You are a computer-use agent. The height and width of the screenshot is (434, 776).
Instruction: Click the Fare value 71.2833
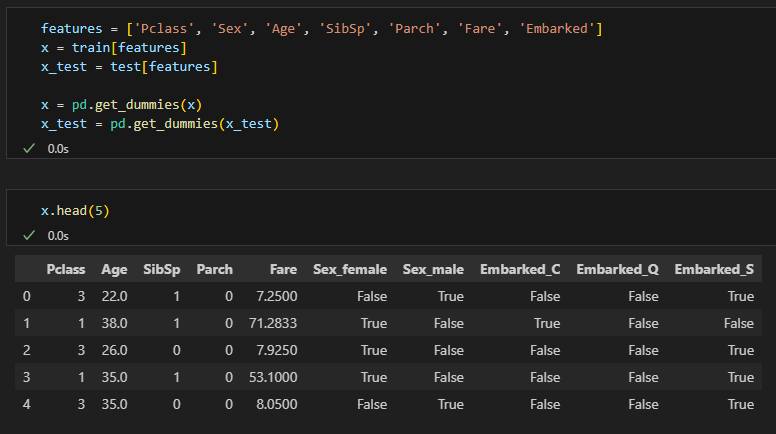click(x=273, y=323)
